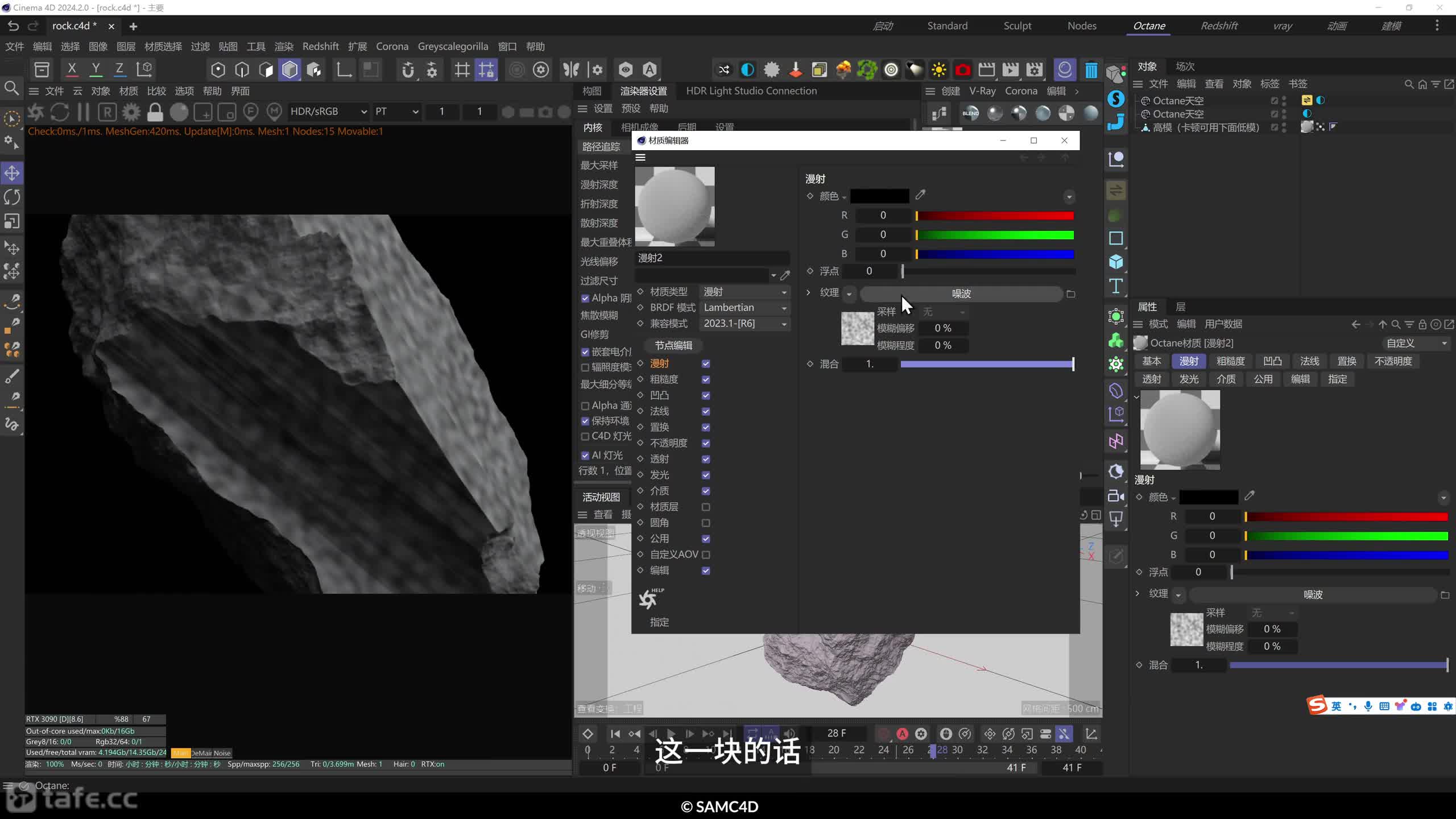Open 兼容模式 dropdown showing 2023.1-[R6]

click(x=744, y=324)
